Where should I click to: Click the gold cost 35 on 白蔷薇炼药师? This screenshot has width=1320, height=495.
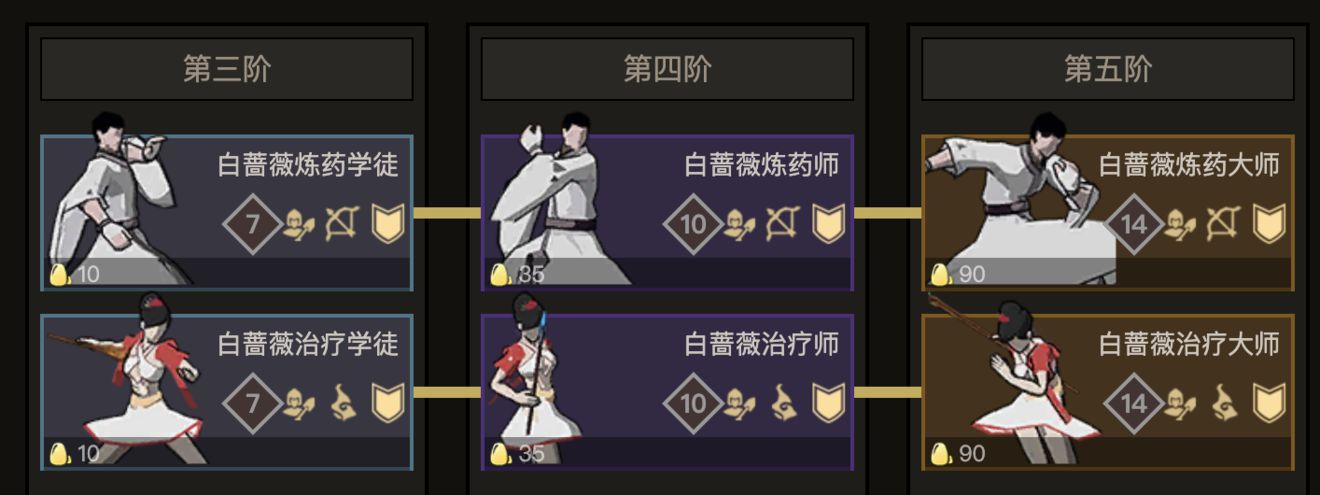coord(518,274)
